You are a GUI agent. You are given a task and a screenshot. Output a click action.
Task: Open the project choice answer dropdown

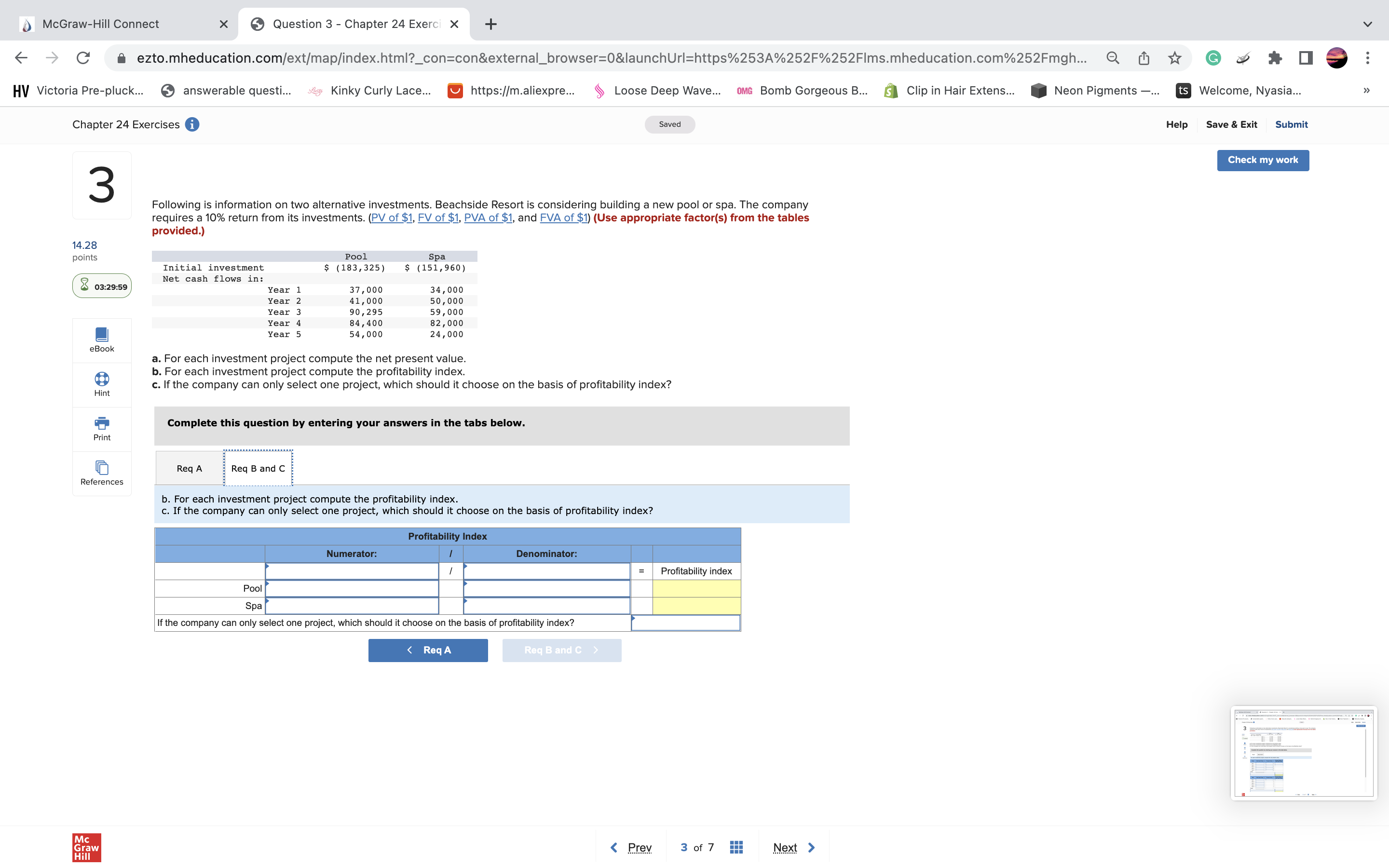(685, 622)
